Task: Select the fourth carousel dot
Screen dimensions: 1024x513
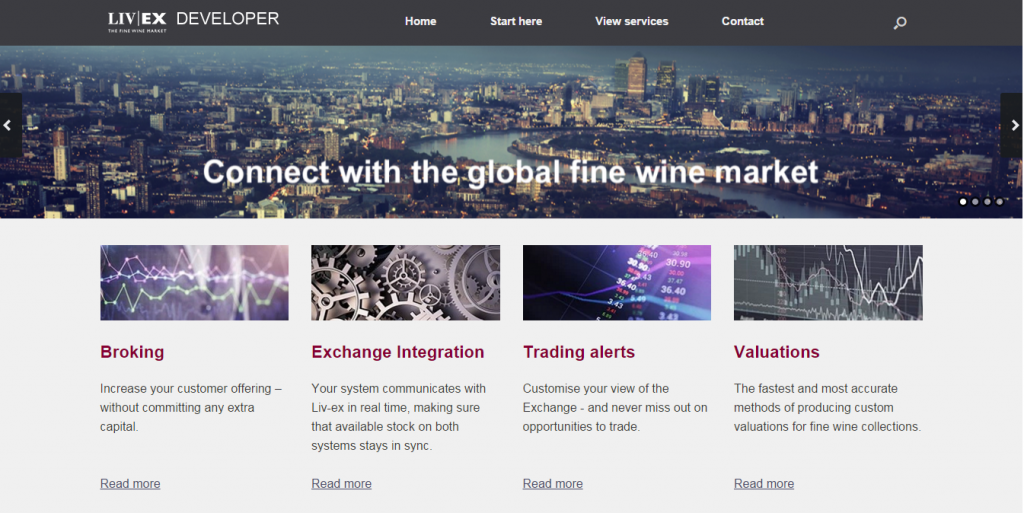Action: [999, 202]
